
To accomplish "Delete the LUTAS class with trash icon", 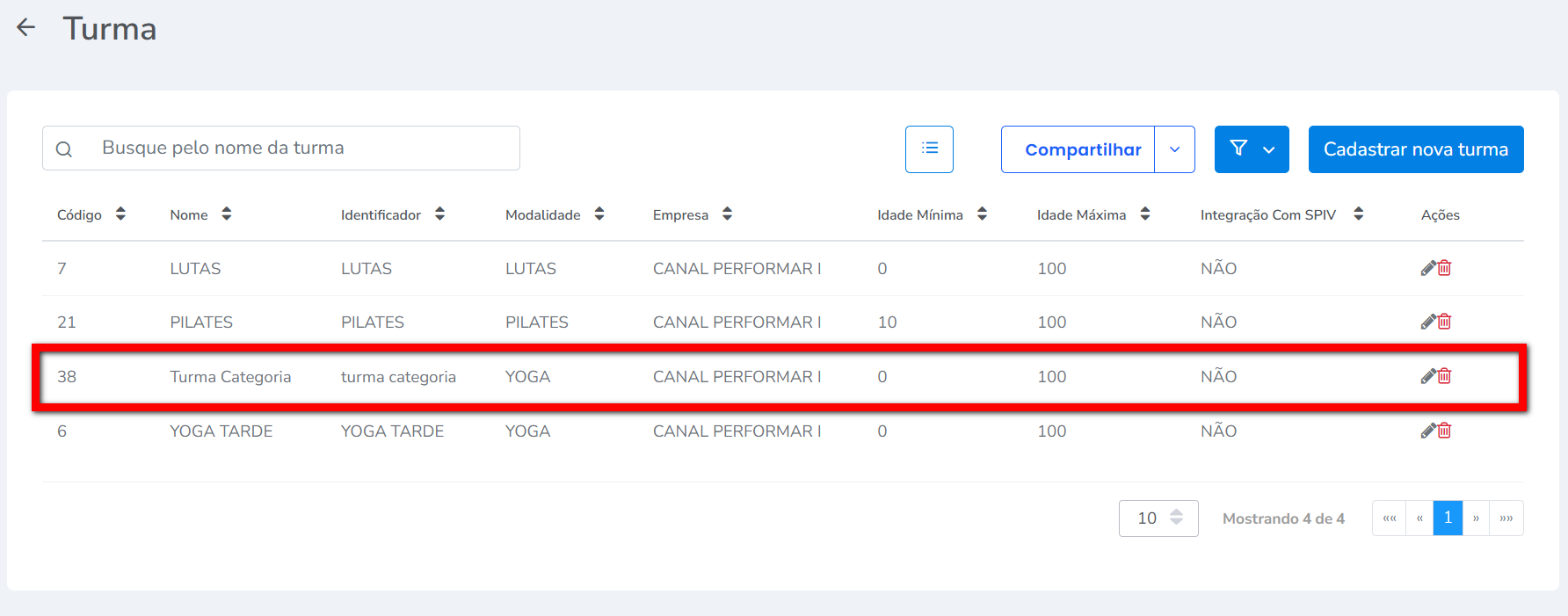I will pos(1445,268).
